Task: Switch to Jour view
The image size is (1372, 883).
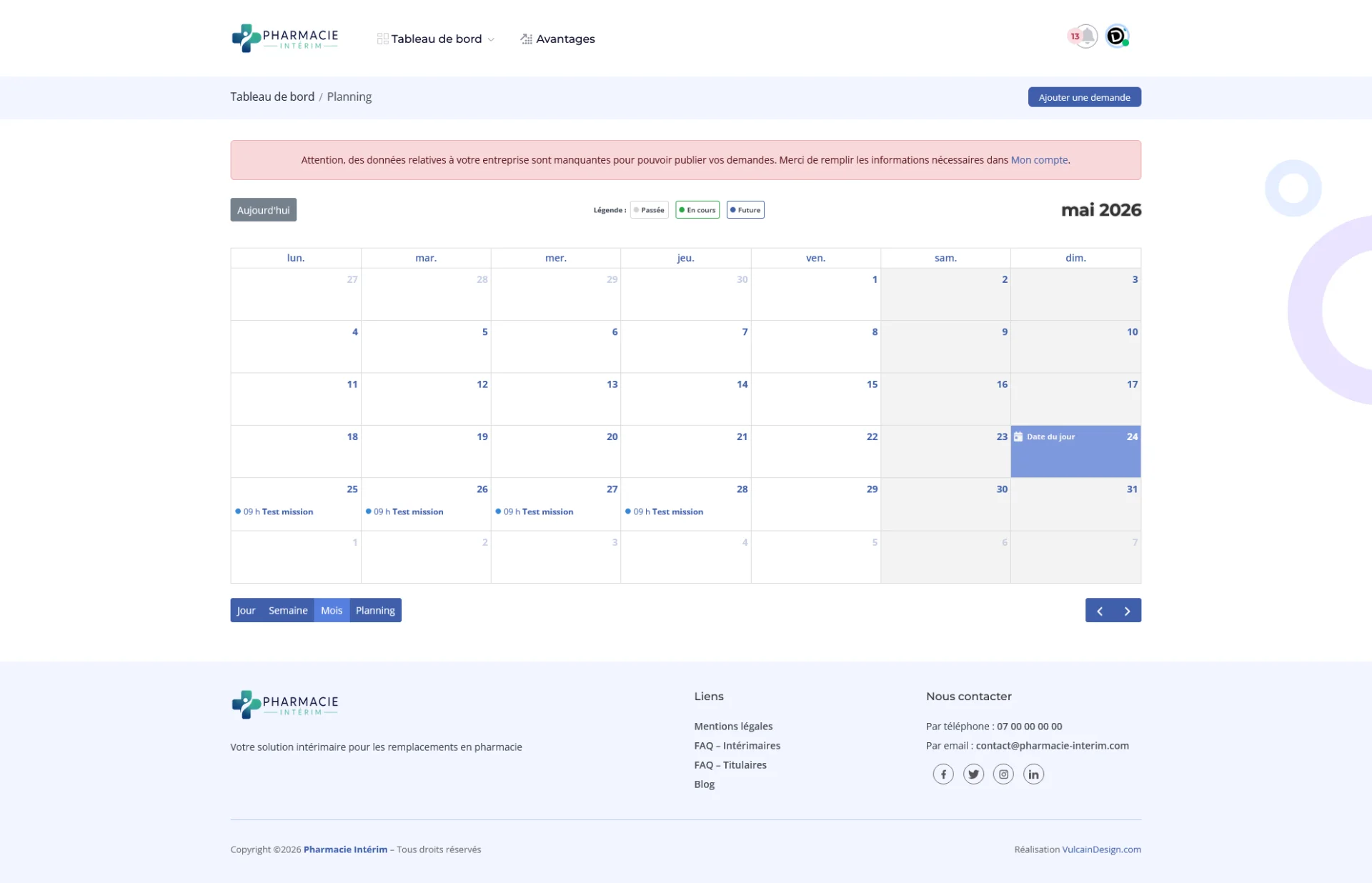Action: 246,610
